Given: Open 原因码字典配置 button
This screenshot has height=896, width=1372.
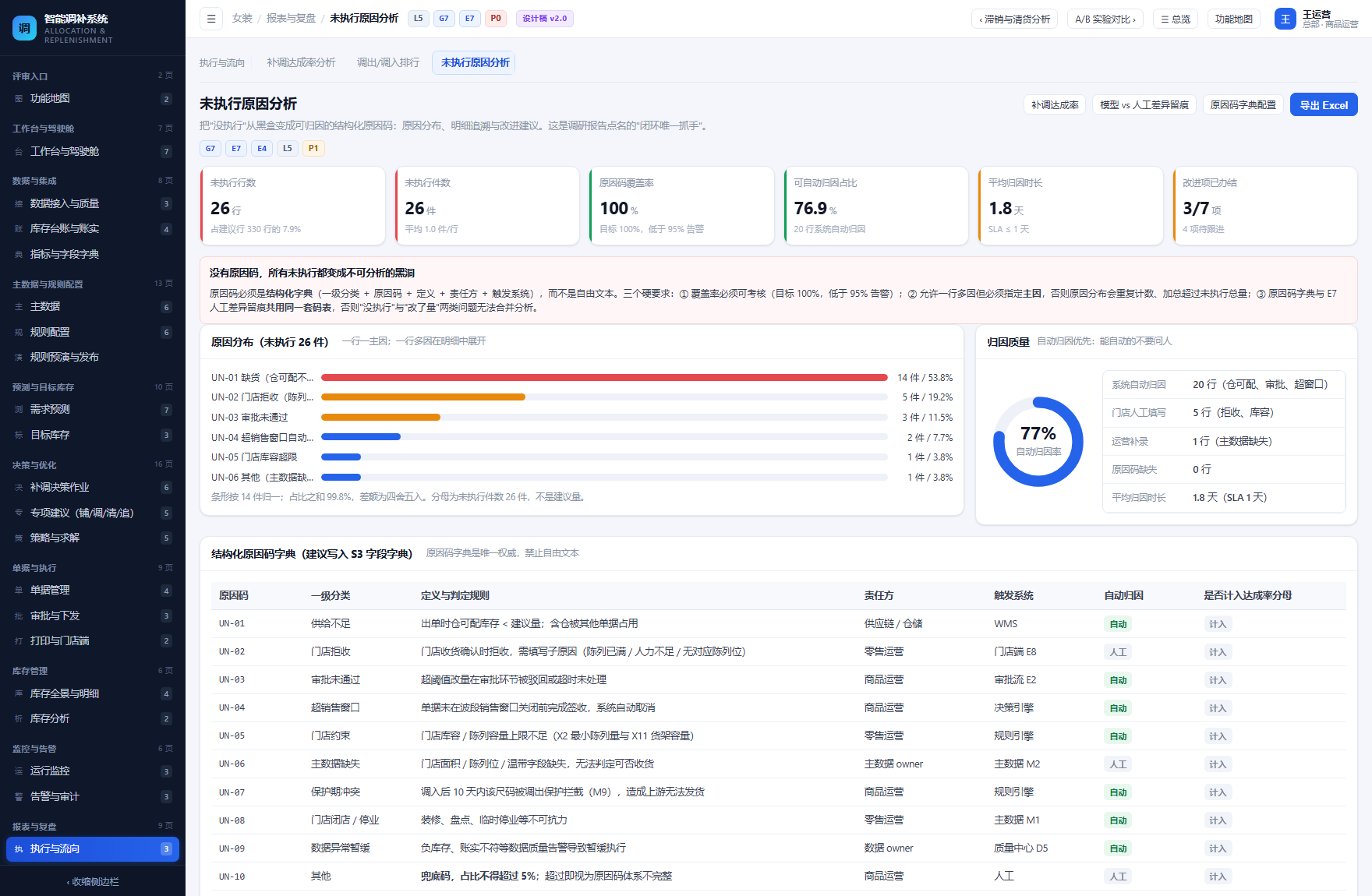Looking at the screenshot, I should click(x=1243, y=105).
